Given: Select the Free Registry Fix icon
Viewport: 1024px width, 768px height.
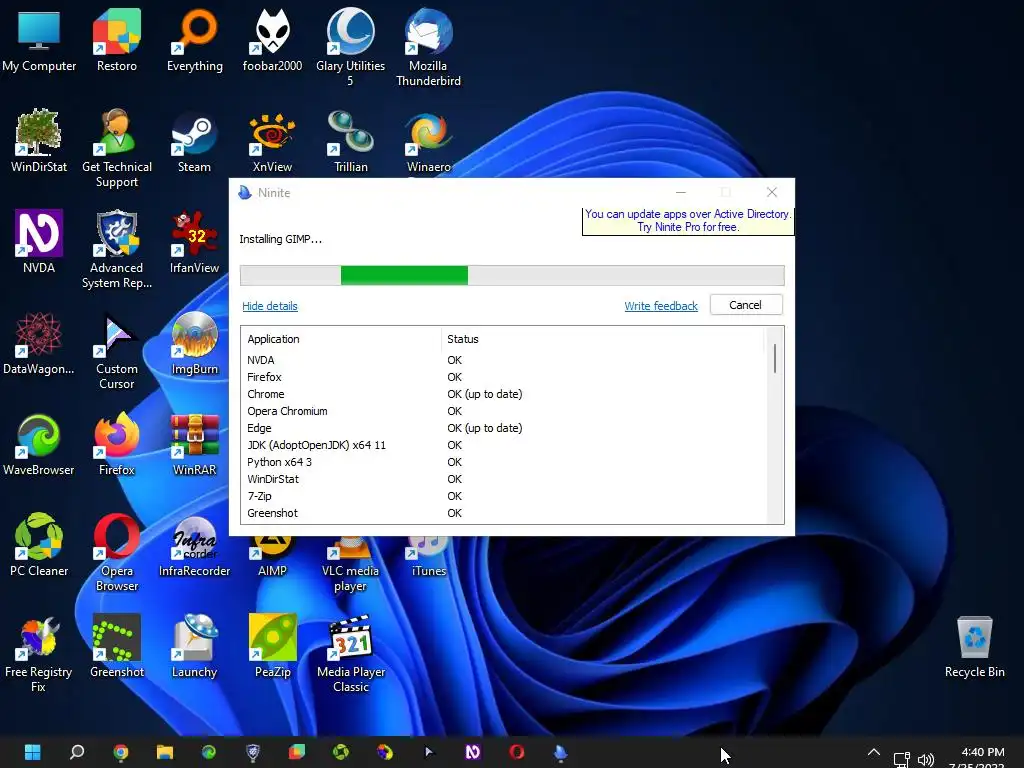Looking at the screenshot, I should 39,654.
